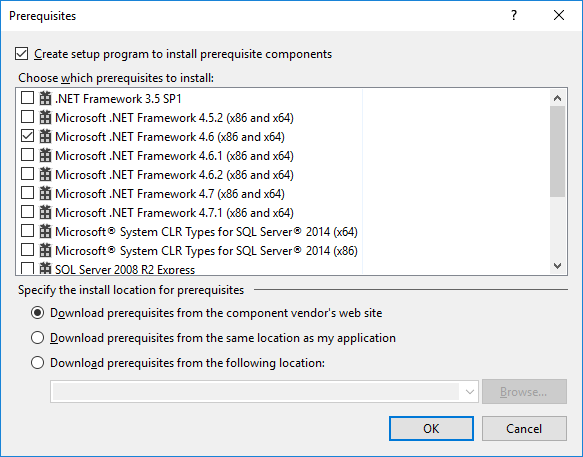
Task: Click package icon beside CLR Types 2014 (x86)
Action: click(x=45, y=250)
